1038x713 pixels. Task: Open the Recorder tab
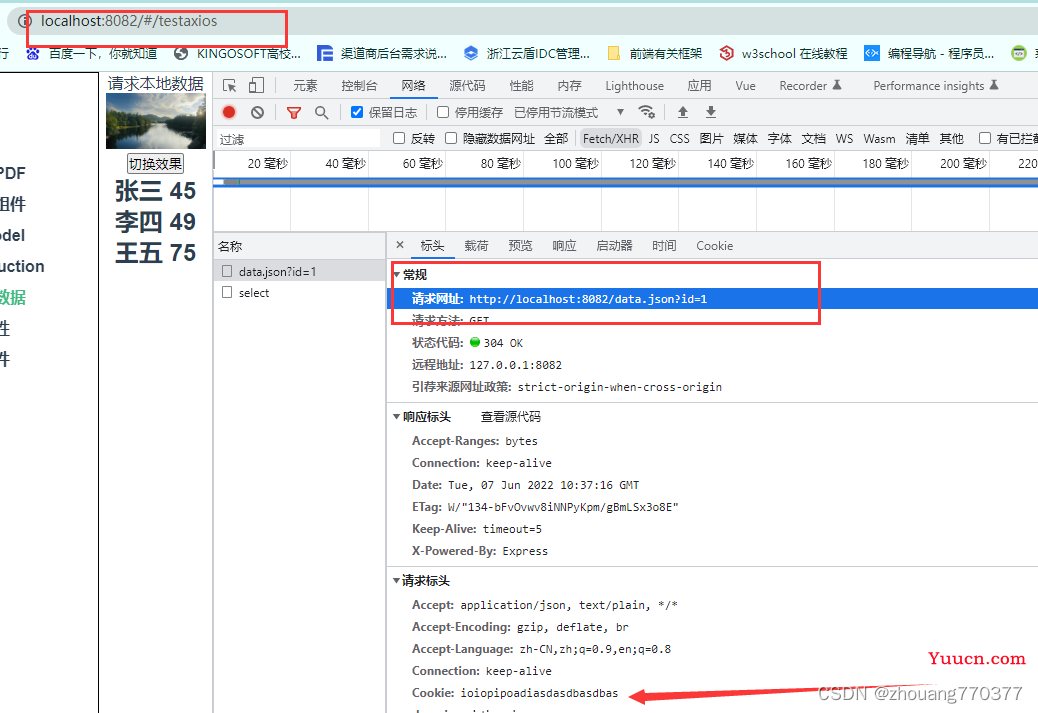tap(810, 85)
